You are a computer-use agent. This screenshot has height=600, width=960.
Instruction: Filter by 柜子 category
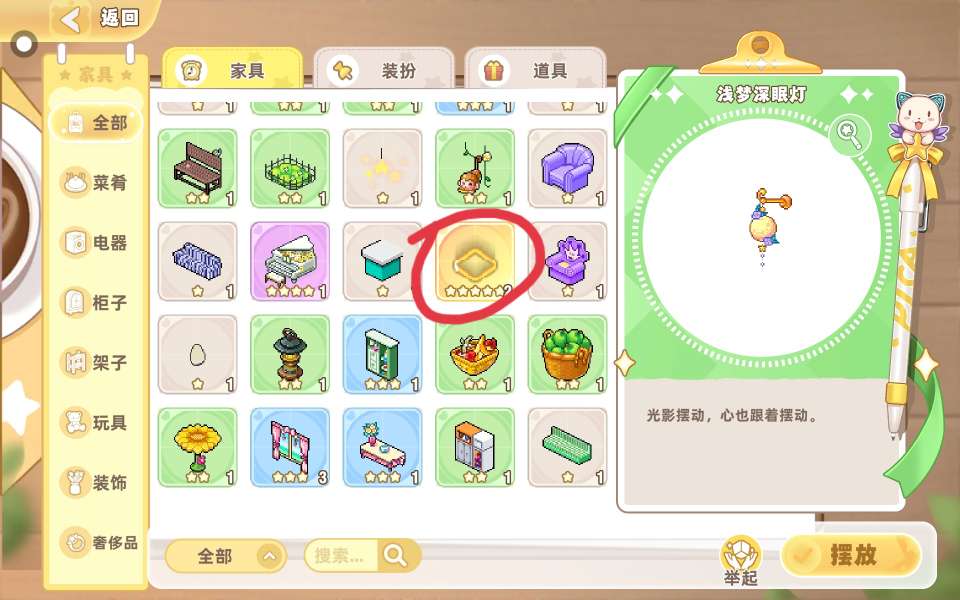pyautogui.click(x=95, y=302)
